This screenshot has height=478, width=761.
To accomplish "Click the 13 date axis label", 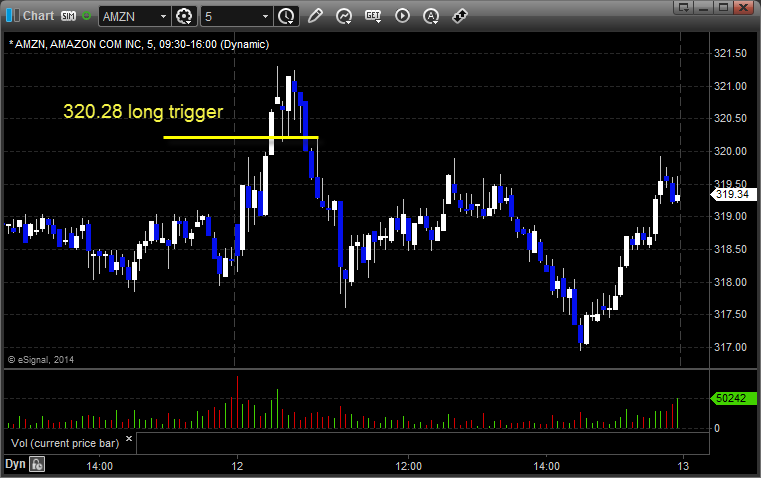I will (x=683, y=466).
